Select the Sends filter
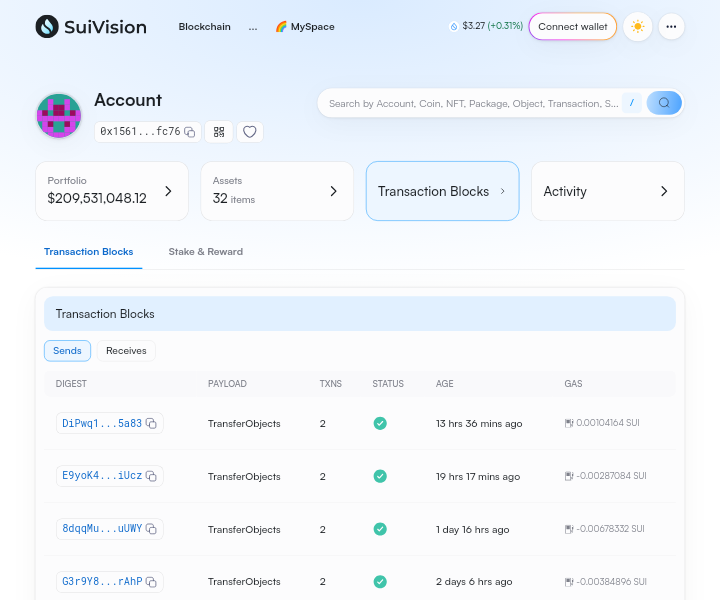The width and height of the screenshot is (720, 600). click(x=67, y=351)
